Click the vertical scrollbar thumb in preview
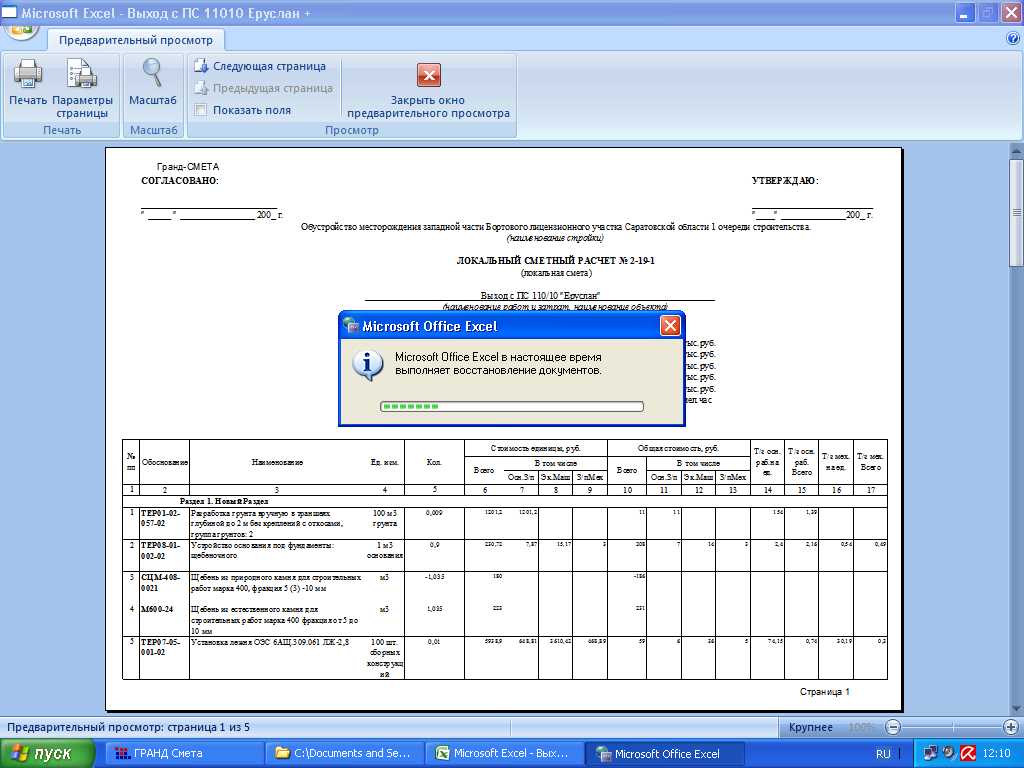Viewport: 1024px width, 768px height. (x=1016, y=212)
